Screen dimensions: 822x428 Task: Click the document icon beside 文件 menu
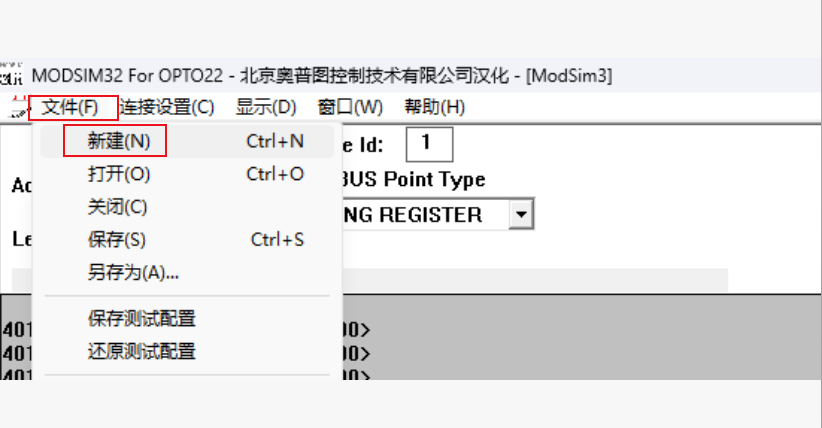[x=16, y=108]
